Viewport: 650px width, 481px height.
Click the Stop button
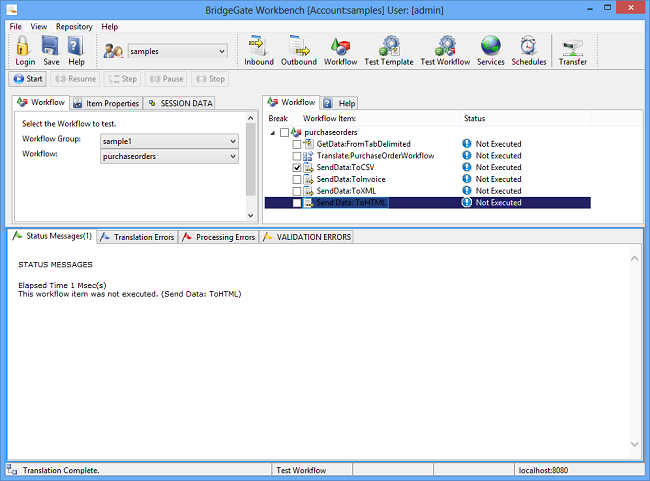210,79
